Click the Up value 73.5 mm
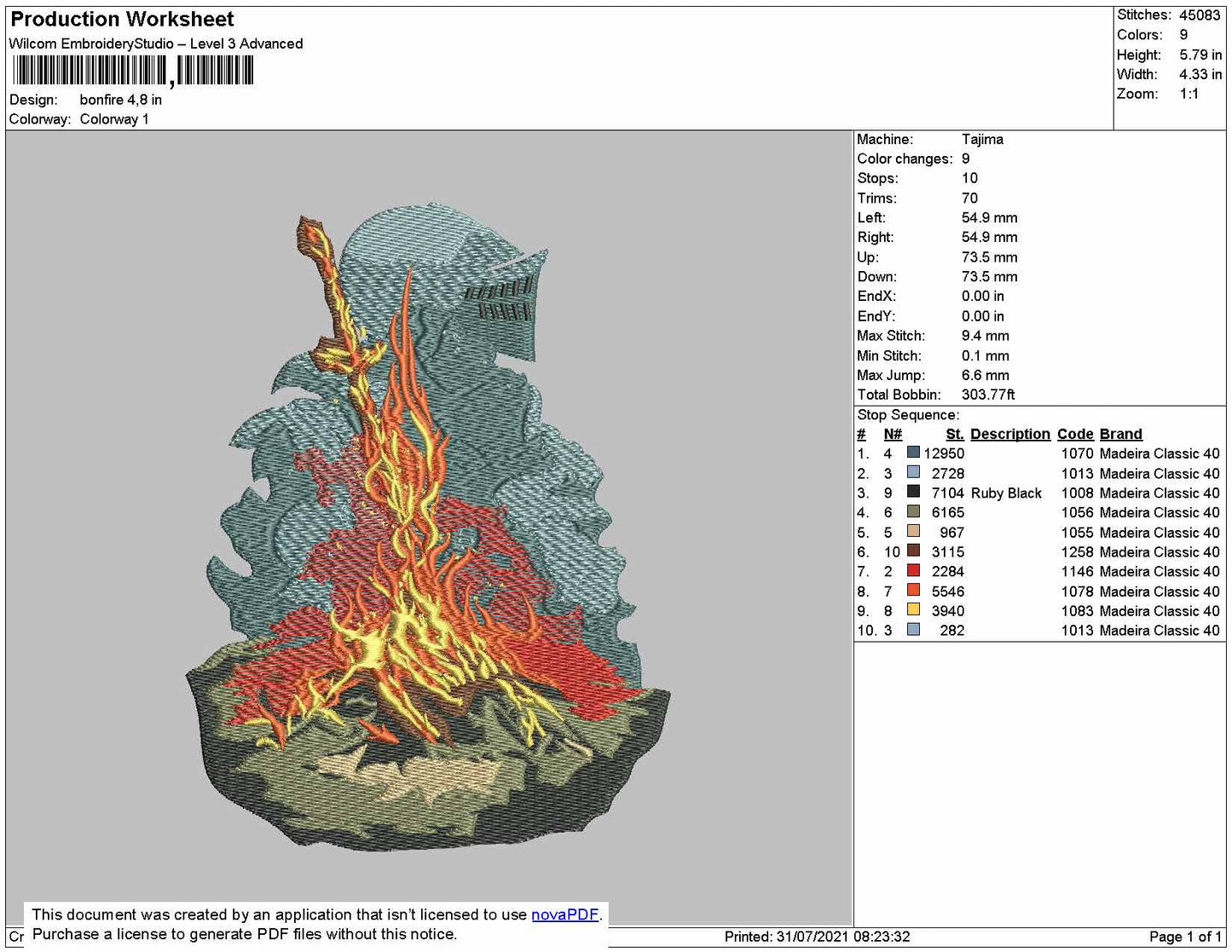Viewport: 1232px width, 952px height. coord(989,257)
